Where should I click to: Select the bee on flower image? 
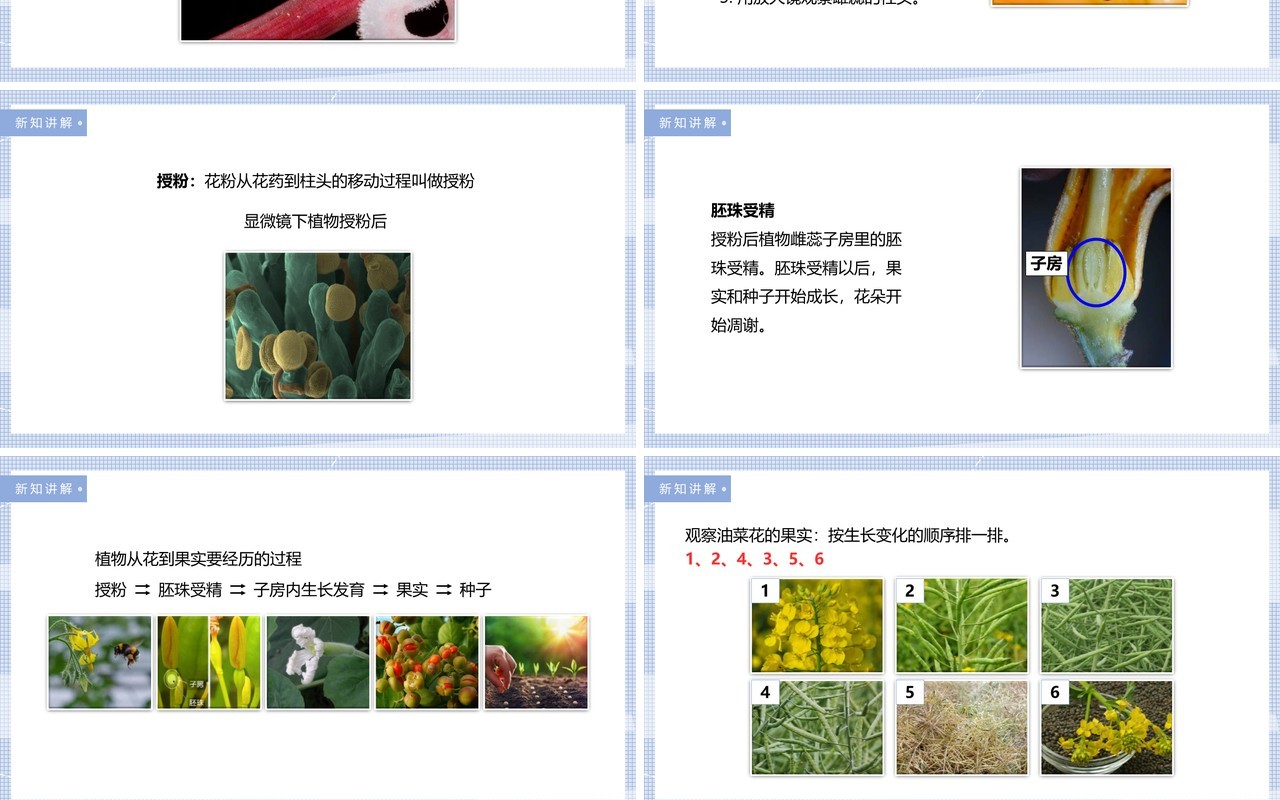100,662
